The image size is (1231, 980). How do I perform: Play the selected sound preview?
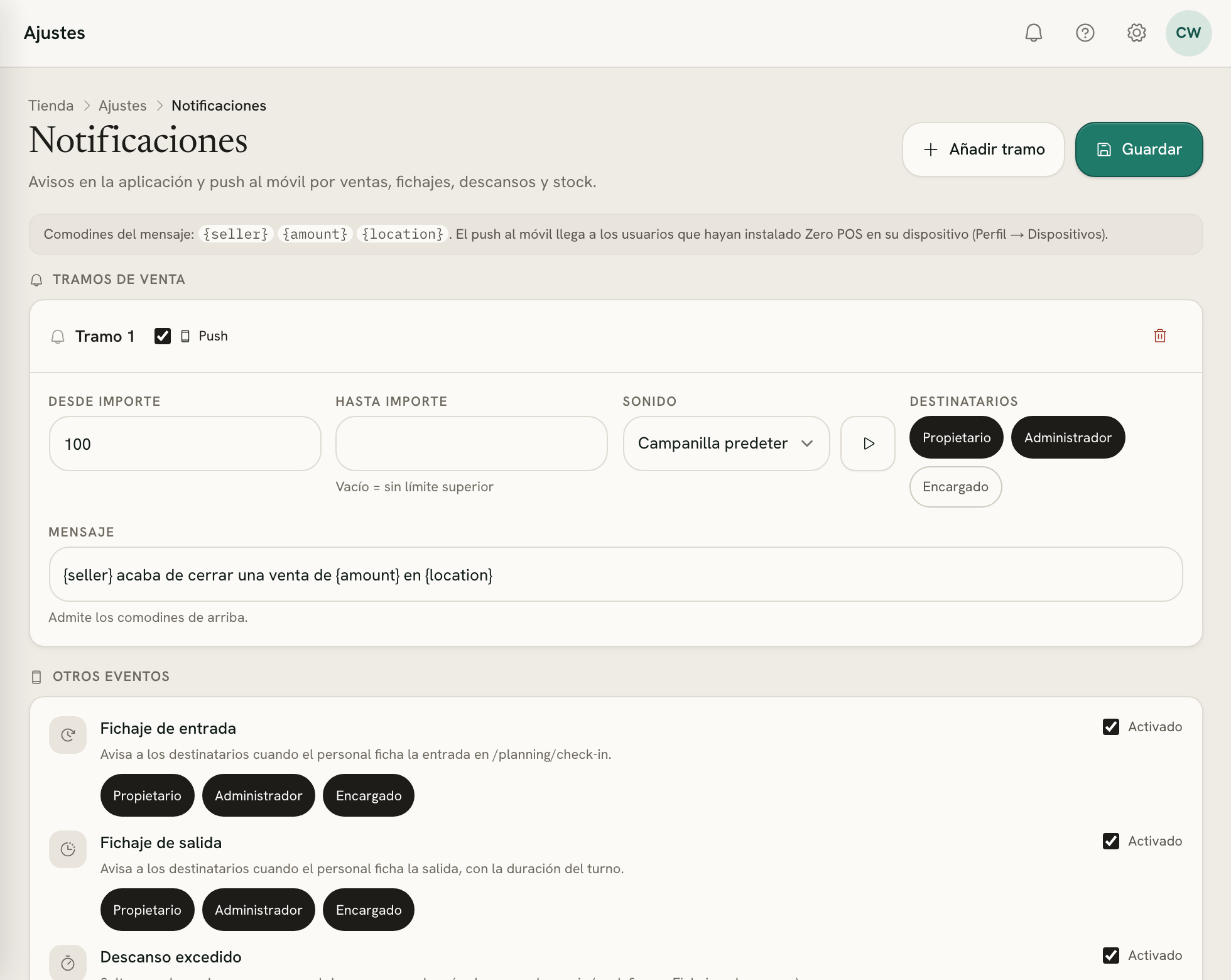(x=868, y=444)
